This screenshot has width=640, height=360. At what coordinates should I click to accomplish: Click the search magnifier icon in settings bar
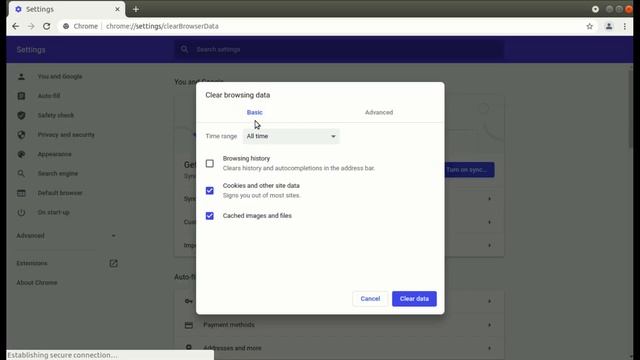184,49
